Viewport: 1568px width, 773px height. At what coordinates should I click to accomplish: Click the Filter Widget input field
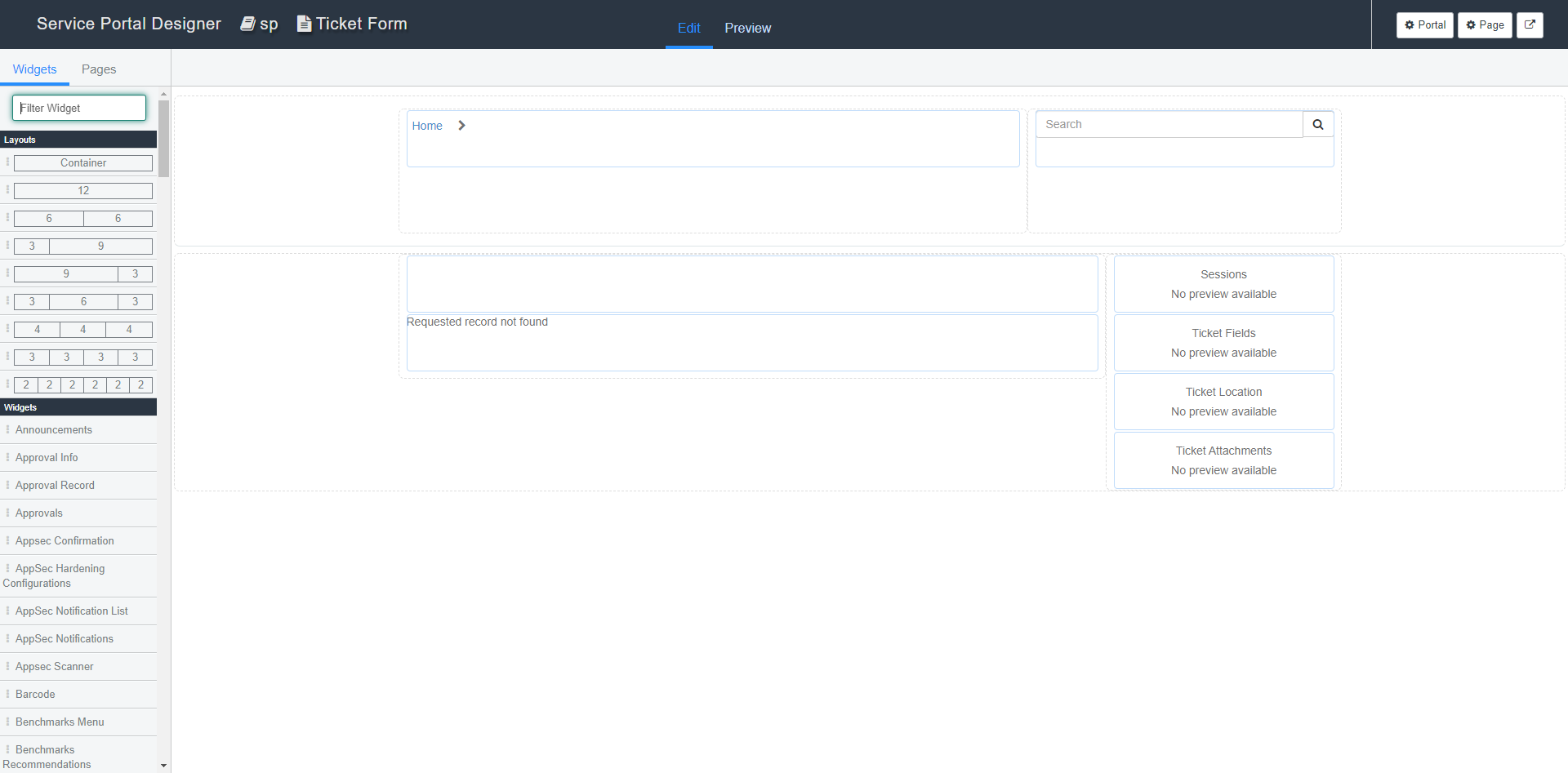79,108
